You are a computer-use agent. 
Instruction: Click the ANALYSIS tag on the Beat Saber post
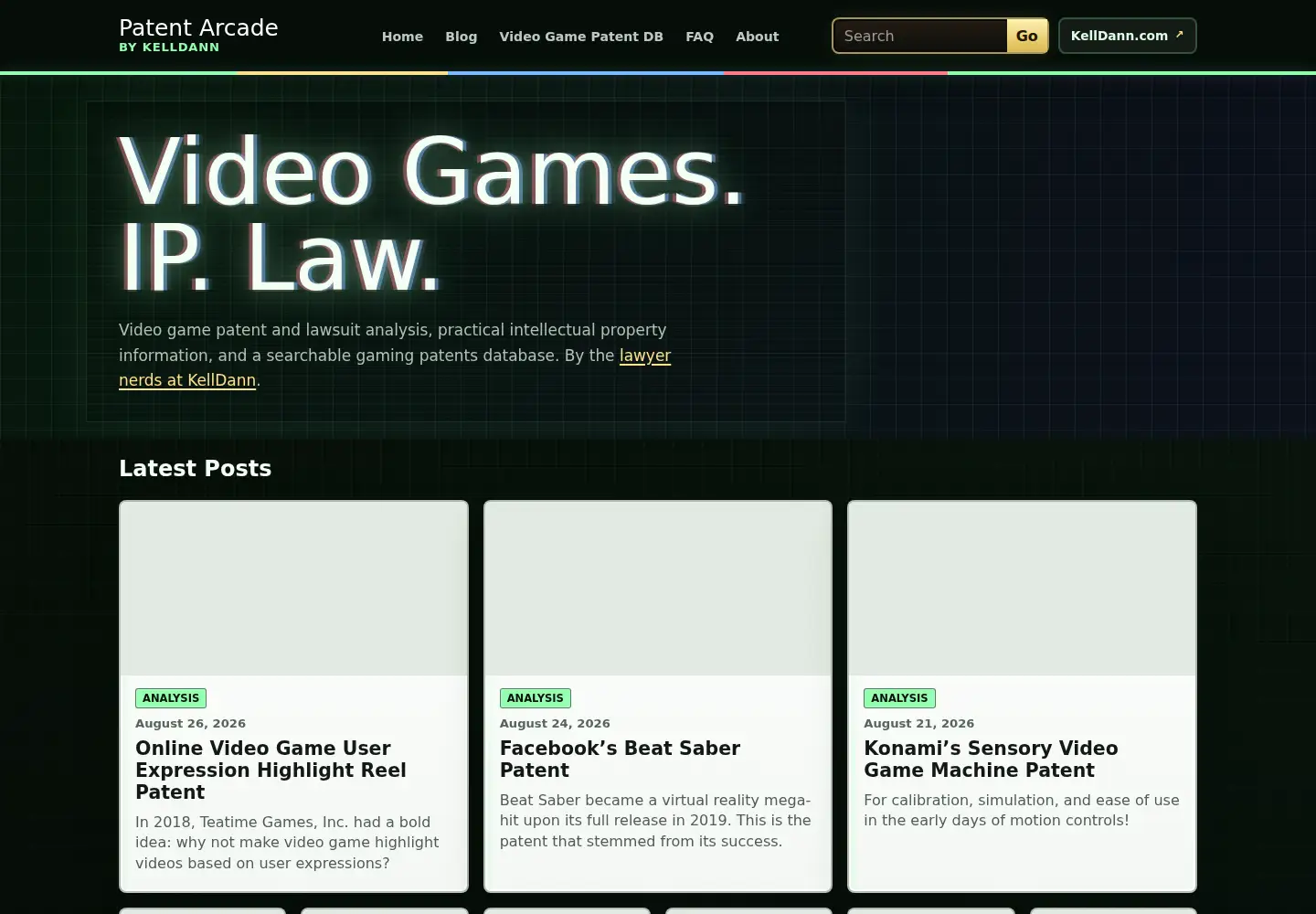pyautogui.click(x=535, y=698)
